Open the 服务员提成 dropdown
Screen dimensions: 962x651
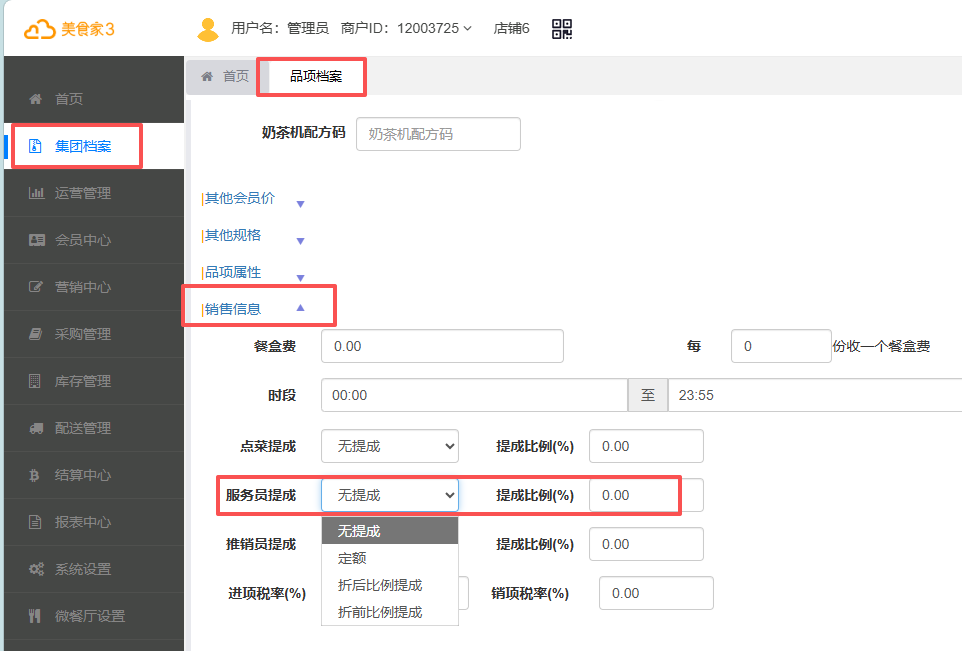coord(390,495)
